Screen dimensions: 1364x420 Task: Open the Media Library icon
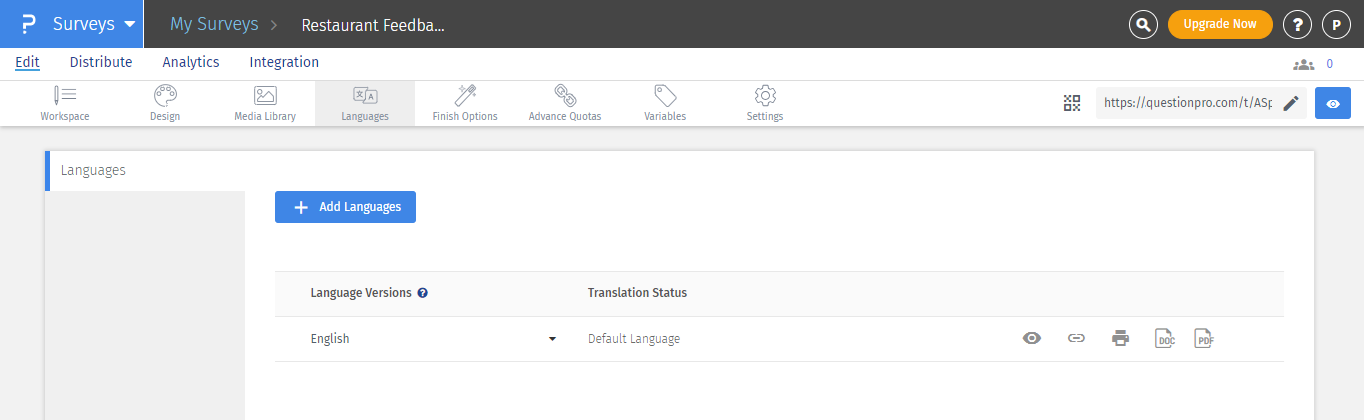coord(265,96)
